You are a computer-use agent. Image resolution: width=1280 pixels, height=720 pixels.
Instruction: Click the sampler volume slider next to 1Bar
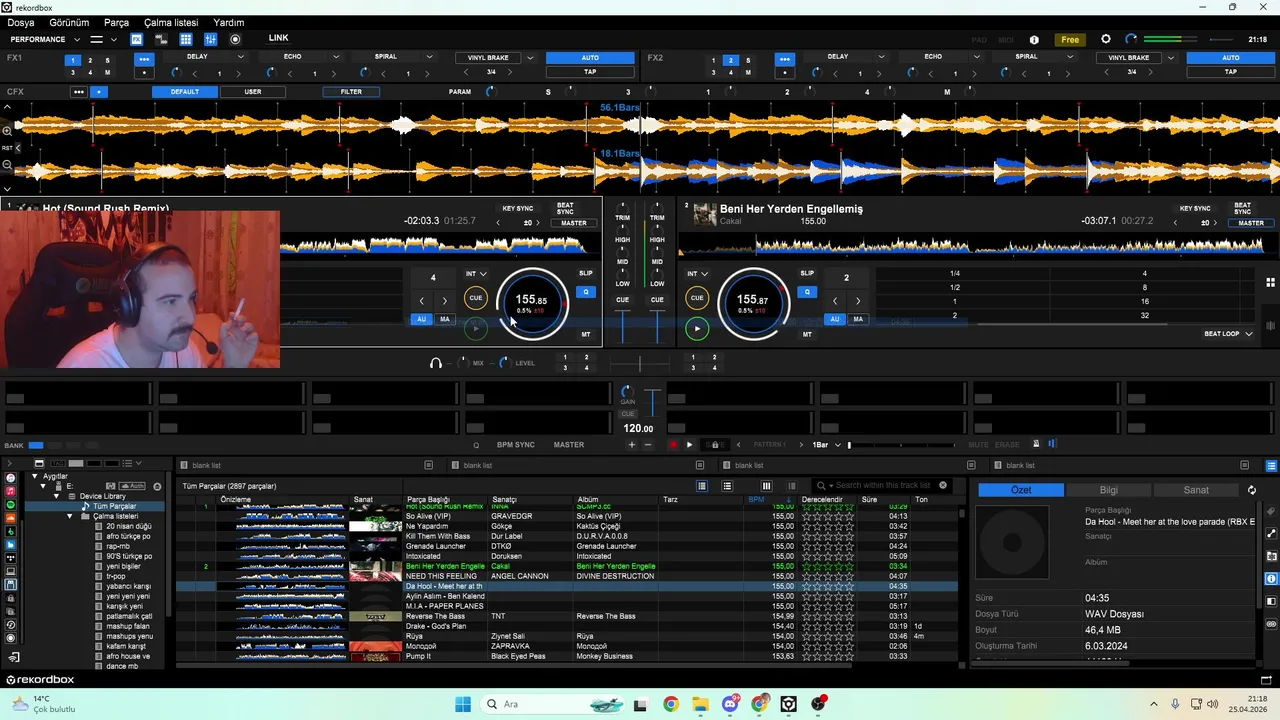click(900, 445)
